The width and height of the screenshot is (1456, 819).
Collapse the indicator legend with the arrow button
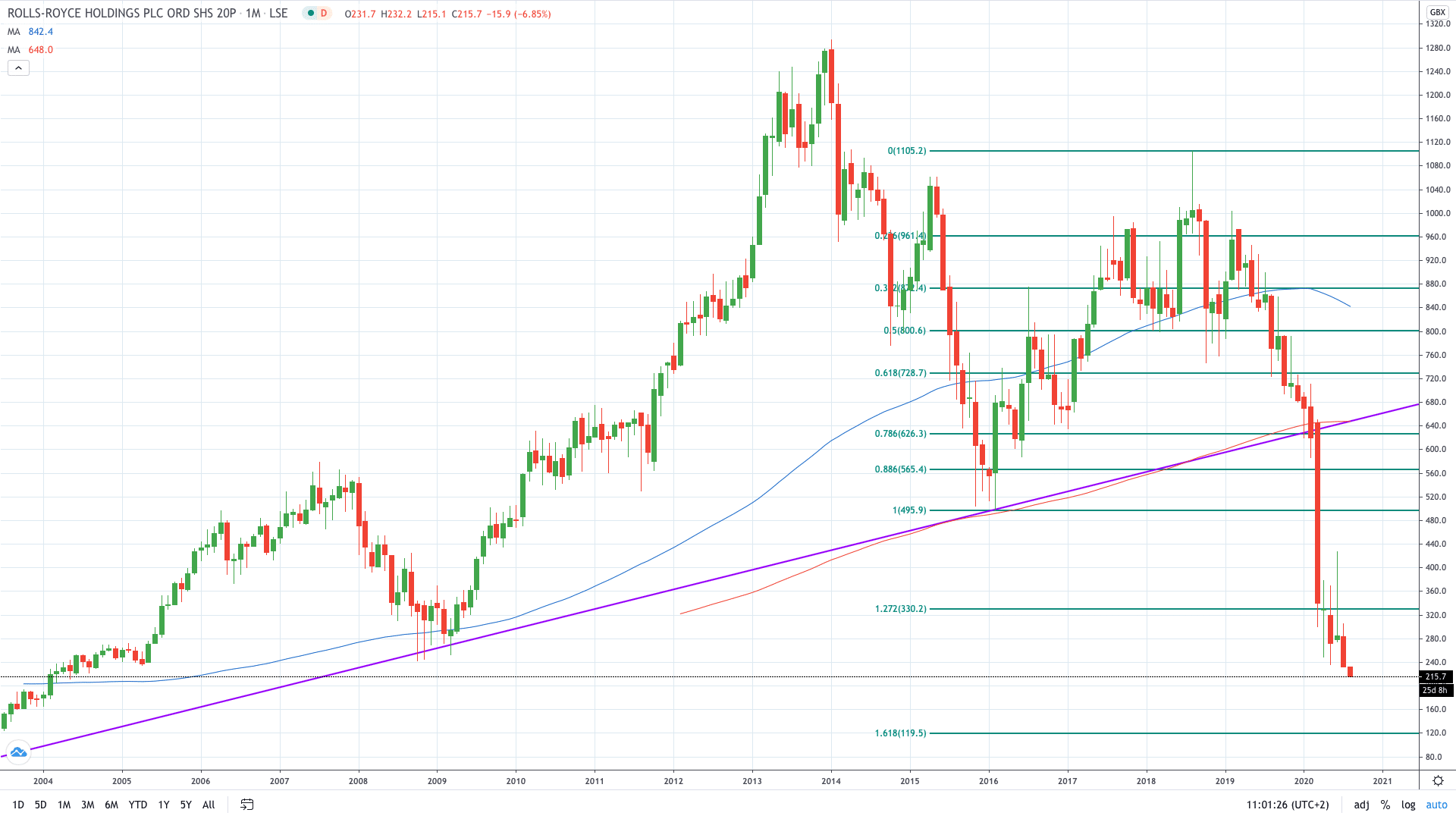coord(18,68)
